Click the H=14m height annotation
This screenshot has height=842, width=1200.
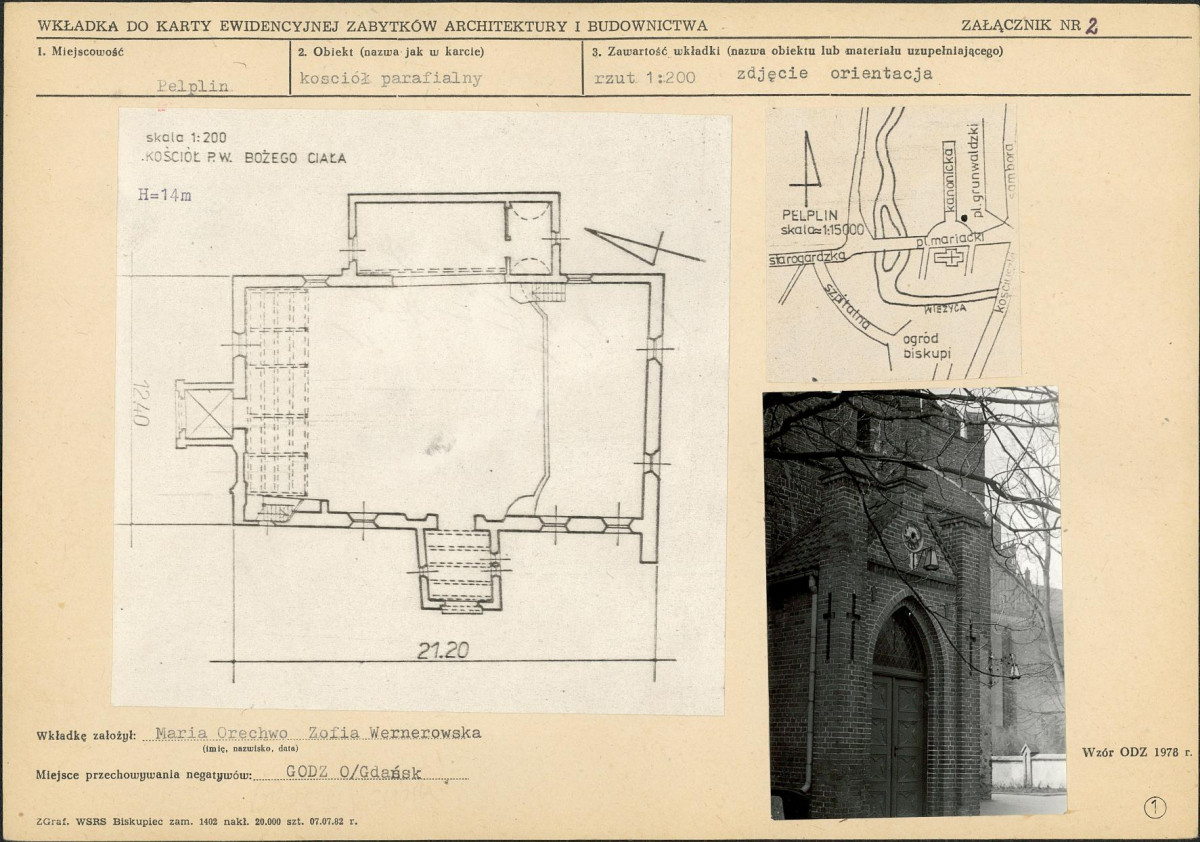coord(165,195)
